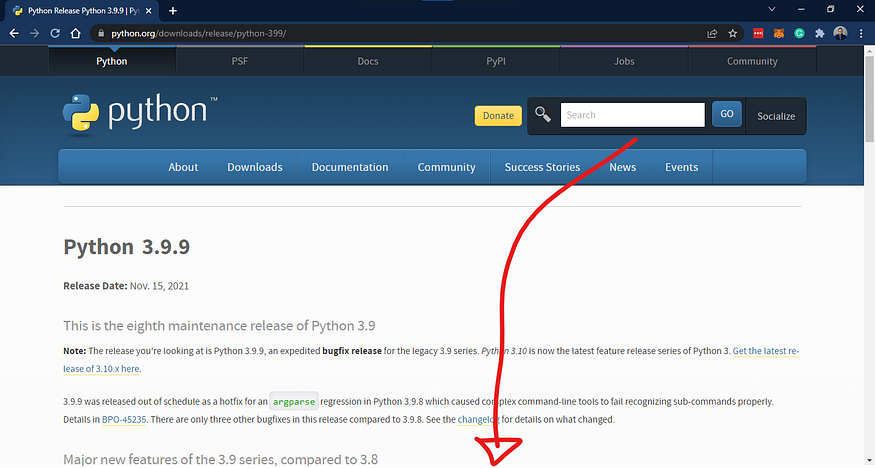The height and width of the screenshot is (468, 875).
Task: Open the MetaMask fox extension
Action: click(x=778, y=33)
